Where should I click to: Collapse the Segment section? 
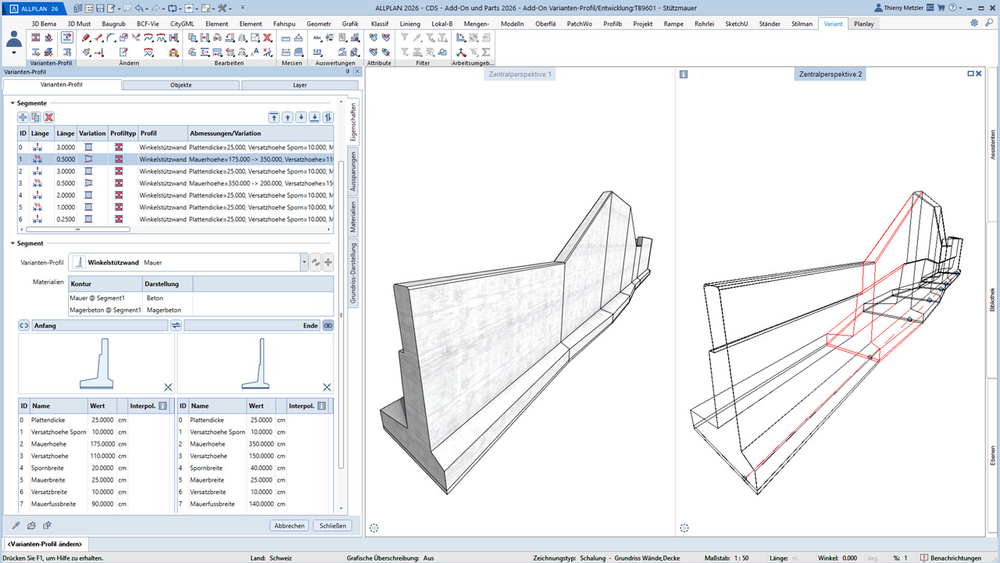12,243
